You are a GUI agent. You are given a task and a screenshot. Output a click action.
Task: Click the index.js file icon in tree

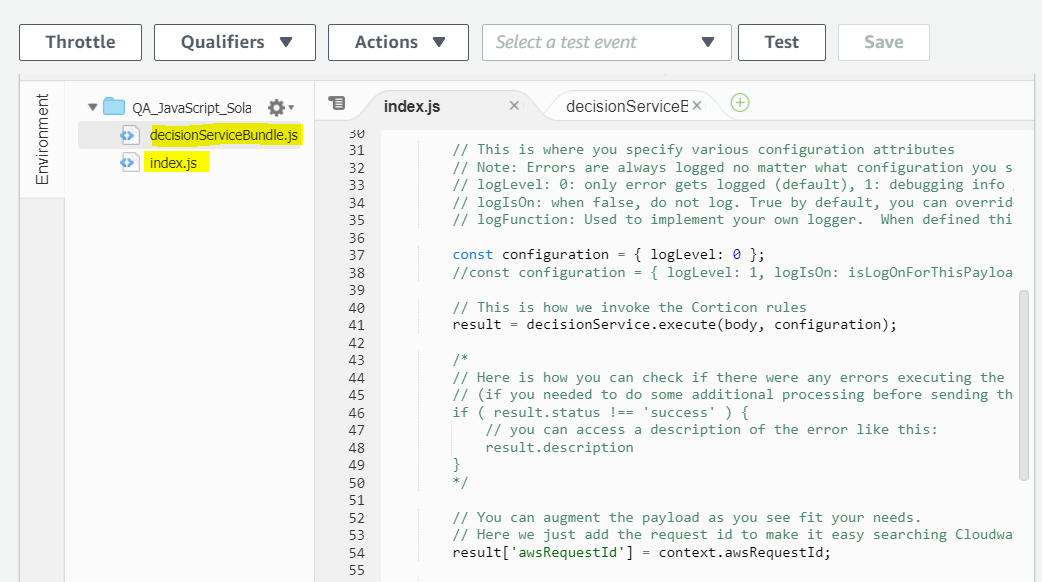click(x=129, y=162)
